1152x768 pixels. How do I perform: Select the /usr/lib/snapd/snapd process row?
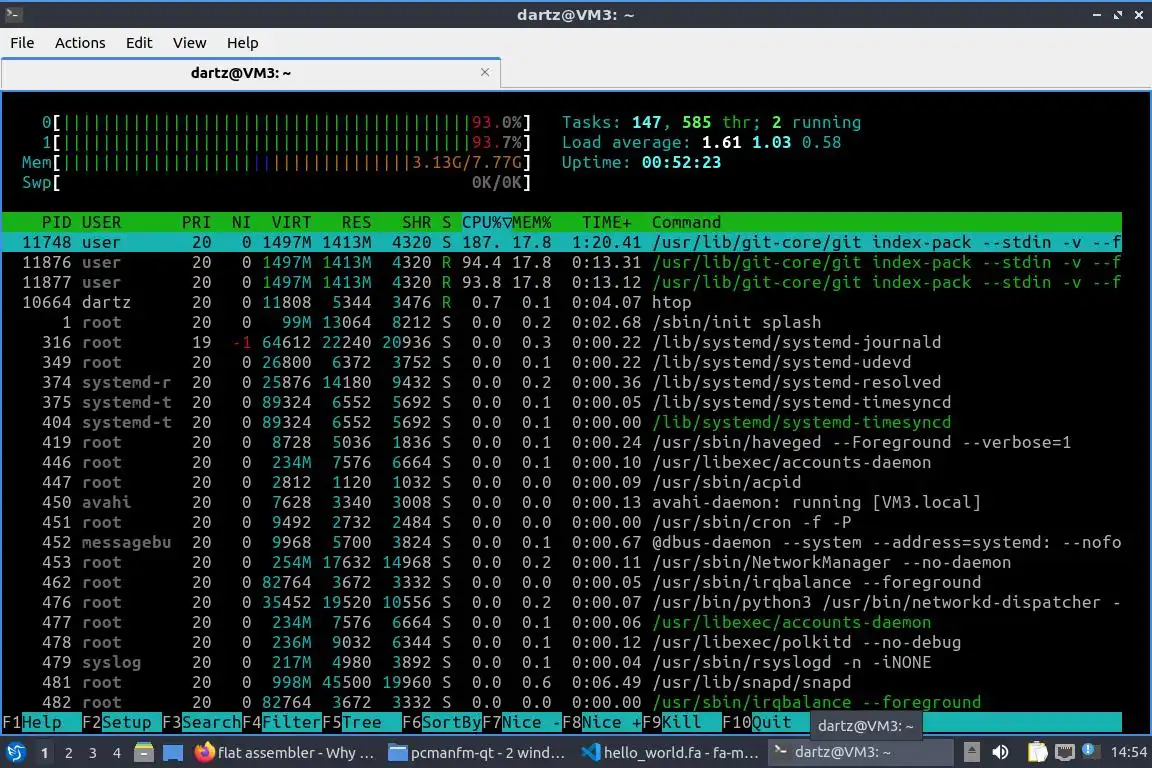(x=562, y=682)
